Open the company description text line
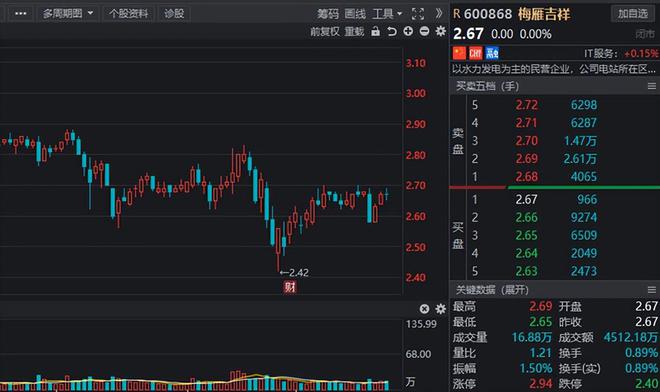 [554, 69]
